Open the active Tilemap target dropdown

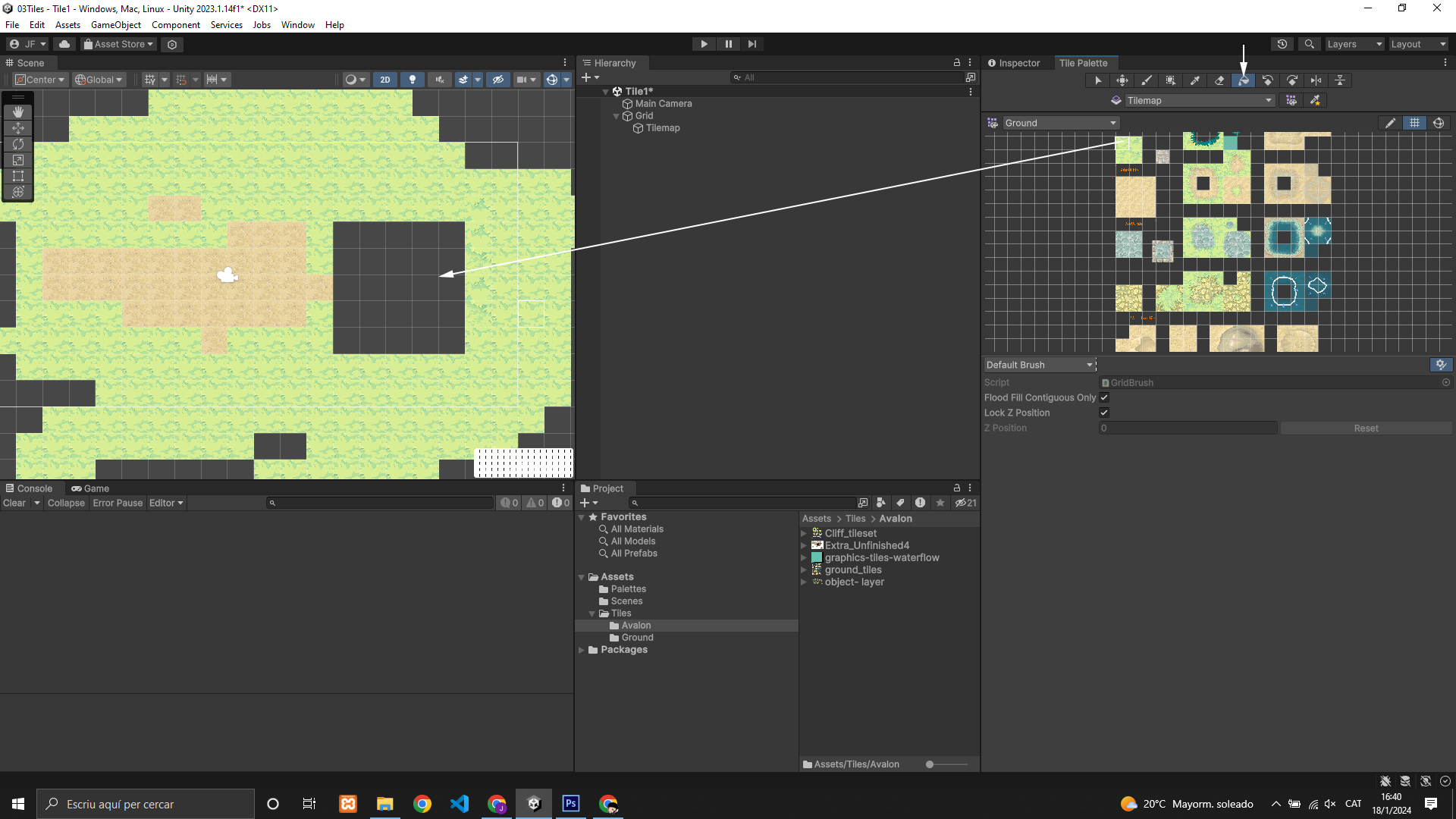tap(1198, 100)
